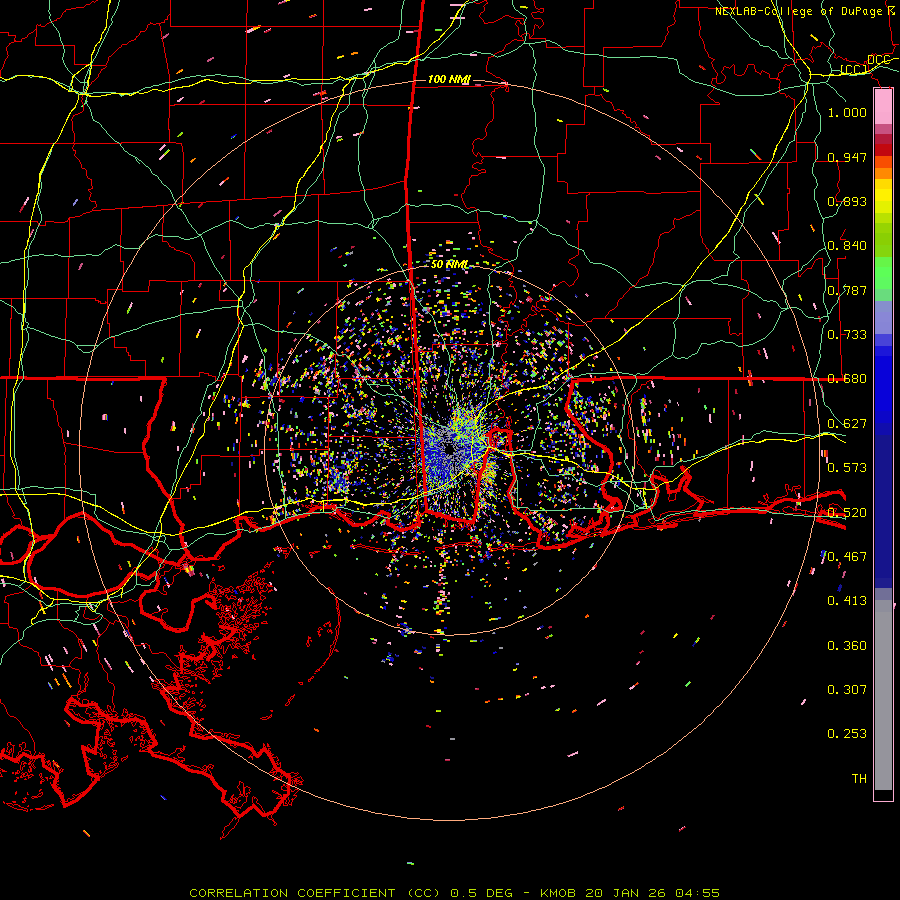Click the 0.787 legend value
Image resolution: width=900 pixels, height=900 pixels.
(847, 290)
